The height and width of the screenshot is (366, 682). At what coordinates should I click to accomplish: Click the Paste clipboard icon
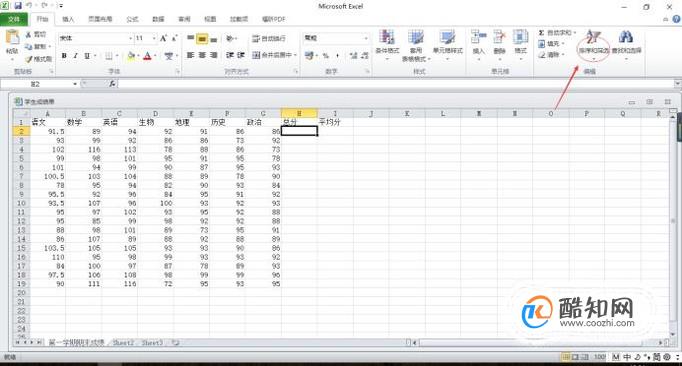pos(12,38)
